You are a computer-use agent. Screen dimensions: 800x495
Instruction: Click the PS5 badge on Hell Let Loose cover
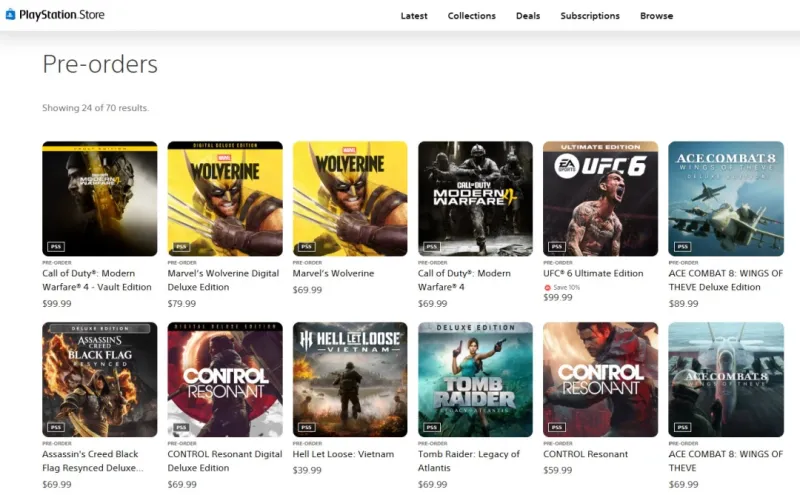coord(307,427)
